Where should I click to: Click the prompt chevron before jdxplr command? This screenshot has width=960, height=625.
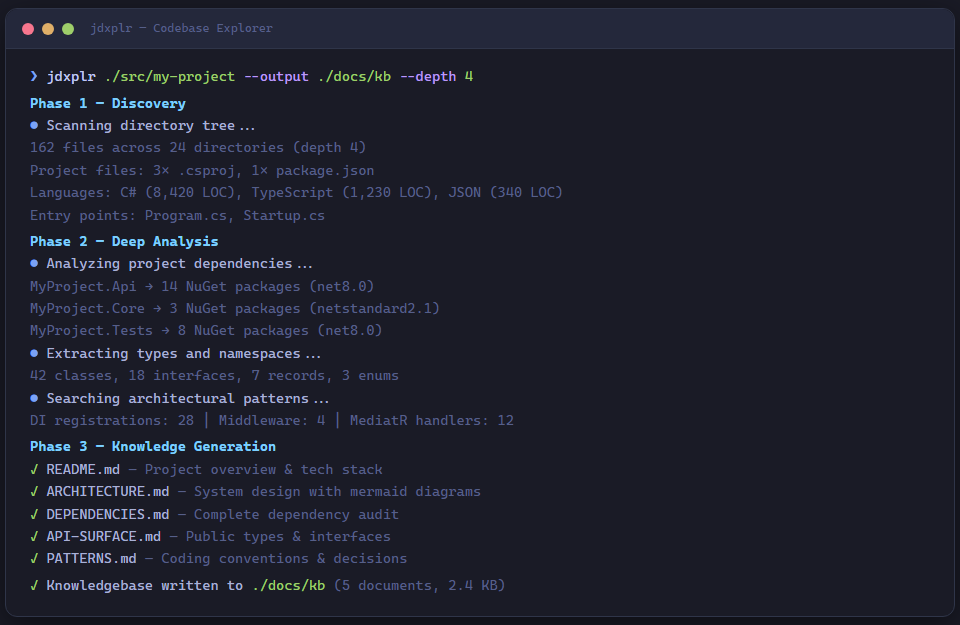34,77
